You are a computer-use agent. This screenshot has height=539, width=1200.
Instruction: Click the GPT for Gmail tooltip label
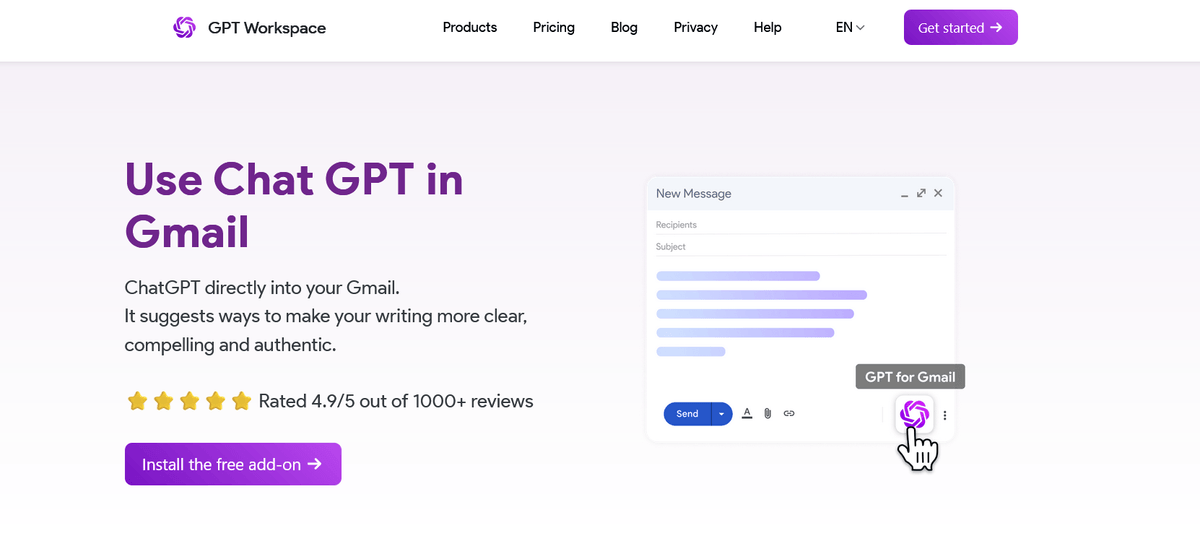pyautogui.click(x=910, y=377)
